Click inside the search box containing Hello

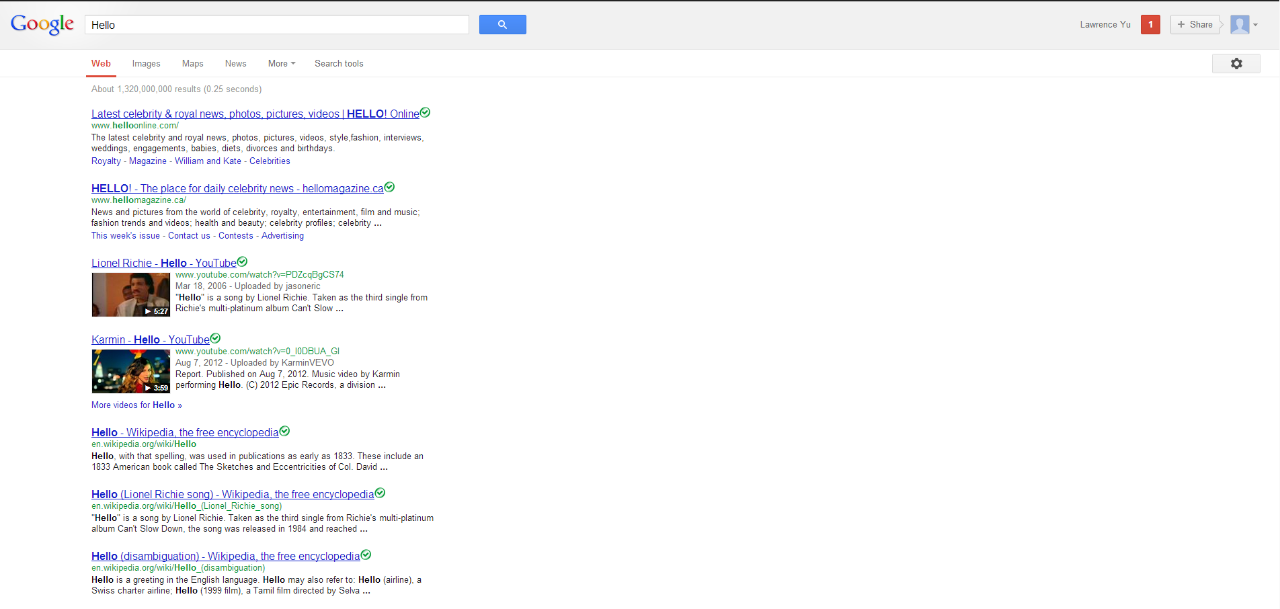tap(277, 25)
